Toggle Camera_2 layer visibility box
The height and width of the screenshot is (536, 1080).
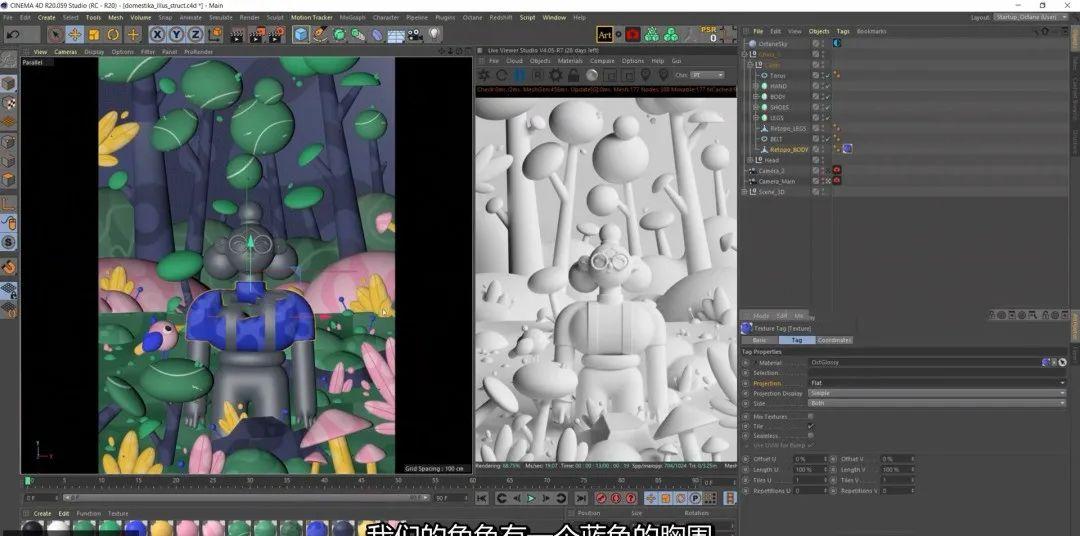click(816, 170)
